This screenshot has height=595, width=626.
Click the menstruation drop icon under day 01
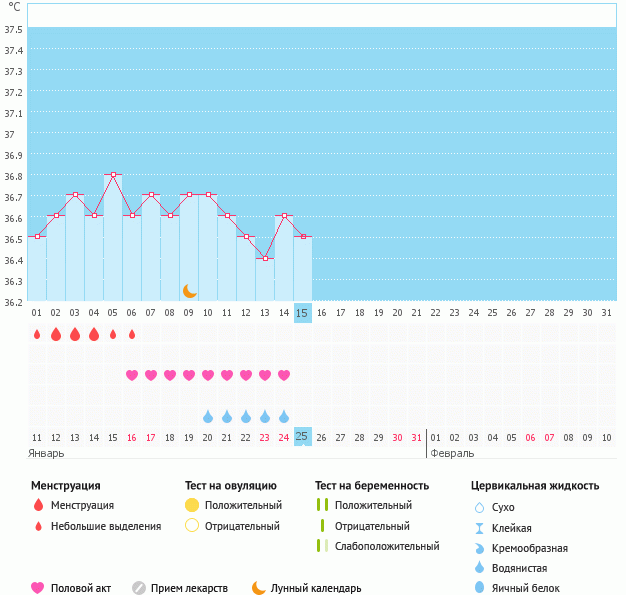coord(37,334)
